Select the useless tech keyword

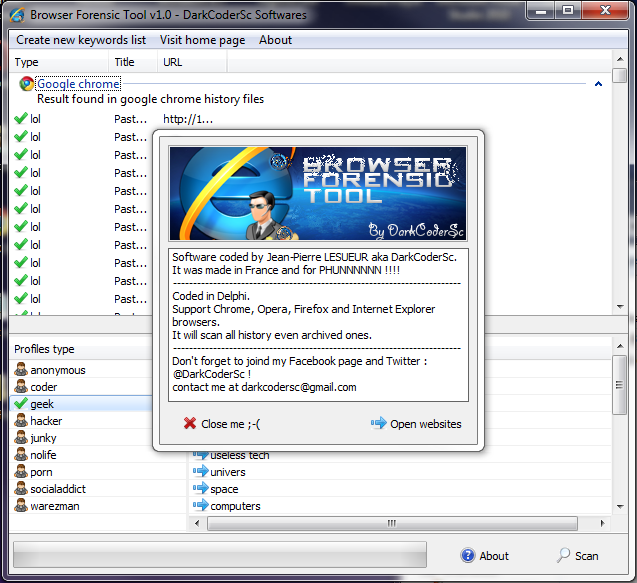coord(240,455)
